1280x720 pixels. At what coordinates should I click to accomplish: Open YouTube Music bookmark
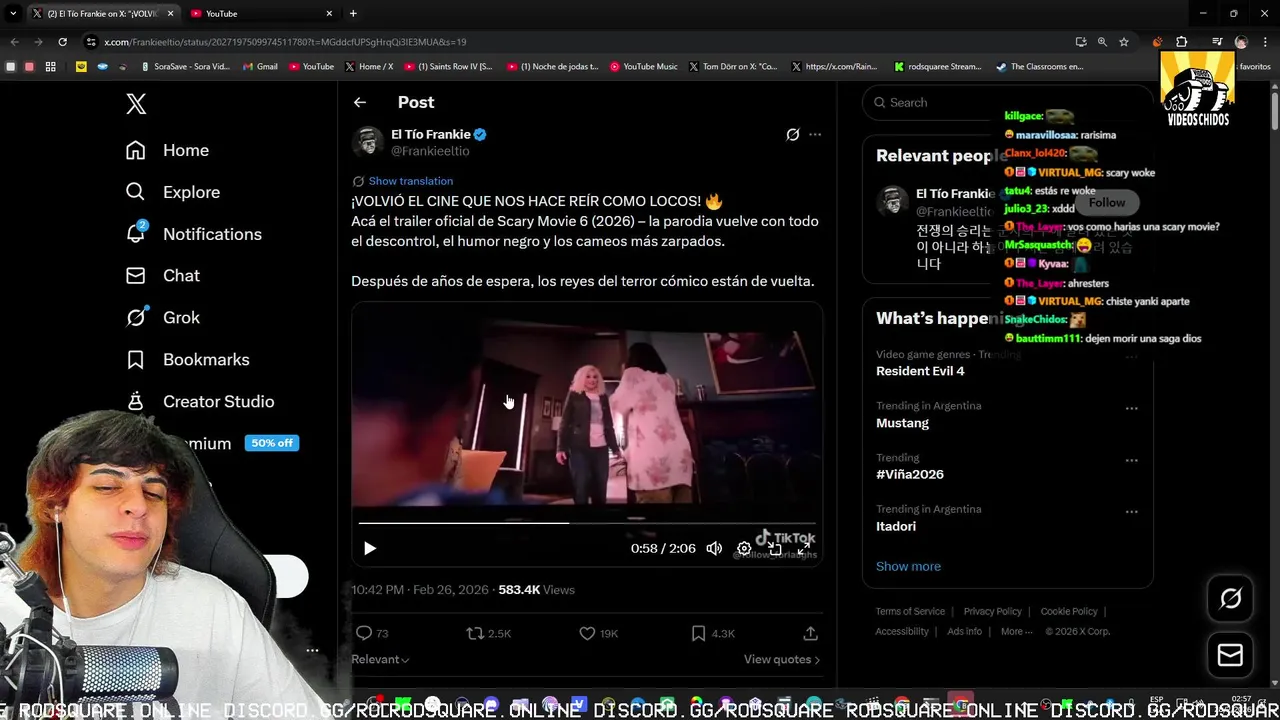click(x=643, y=67)
